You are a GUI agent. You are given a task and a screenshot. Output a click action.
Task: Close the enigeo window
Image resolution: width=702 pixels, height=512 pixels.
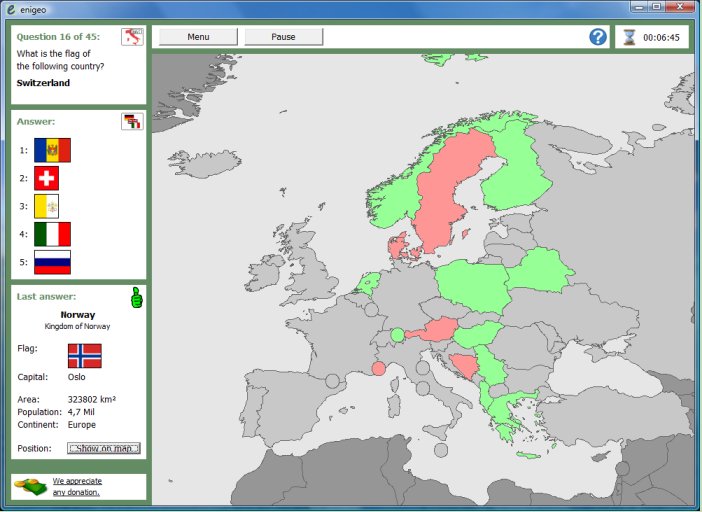(680, 7)
